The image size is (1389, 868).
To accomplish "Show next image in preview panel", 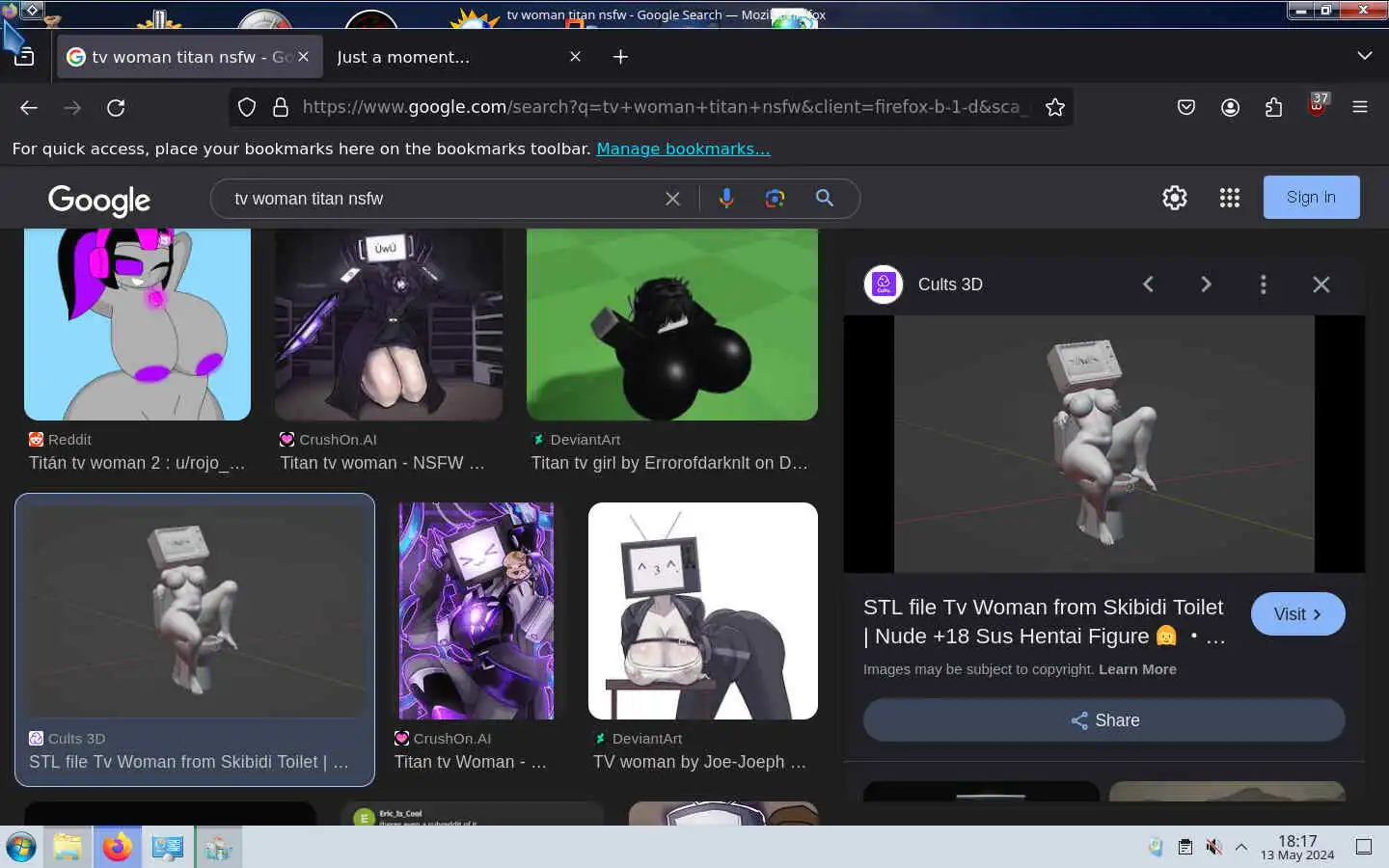I will 1206,285.
